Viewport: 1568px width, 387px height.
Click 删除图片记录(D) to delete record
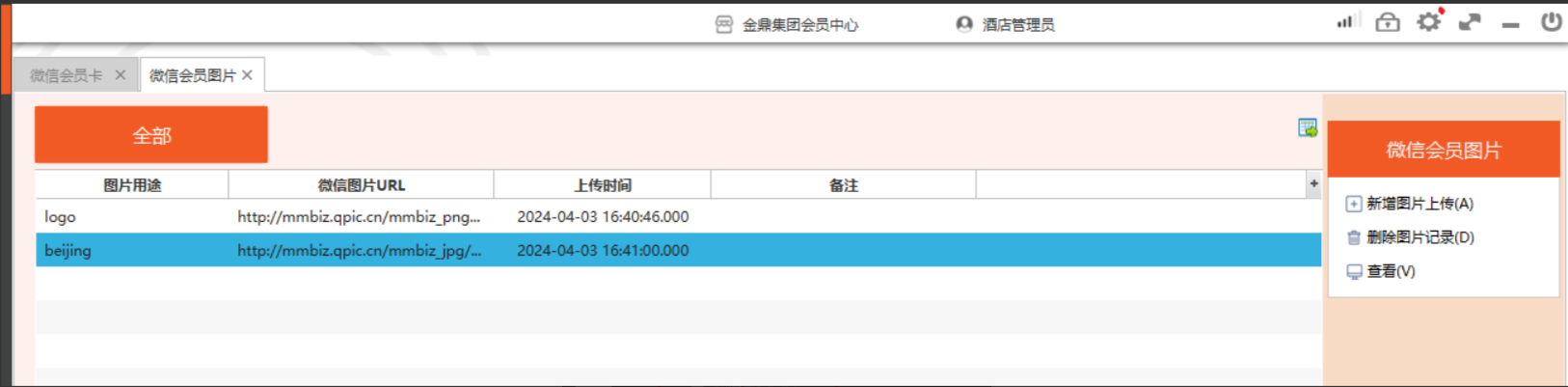coord(1419,237)
